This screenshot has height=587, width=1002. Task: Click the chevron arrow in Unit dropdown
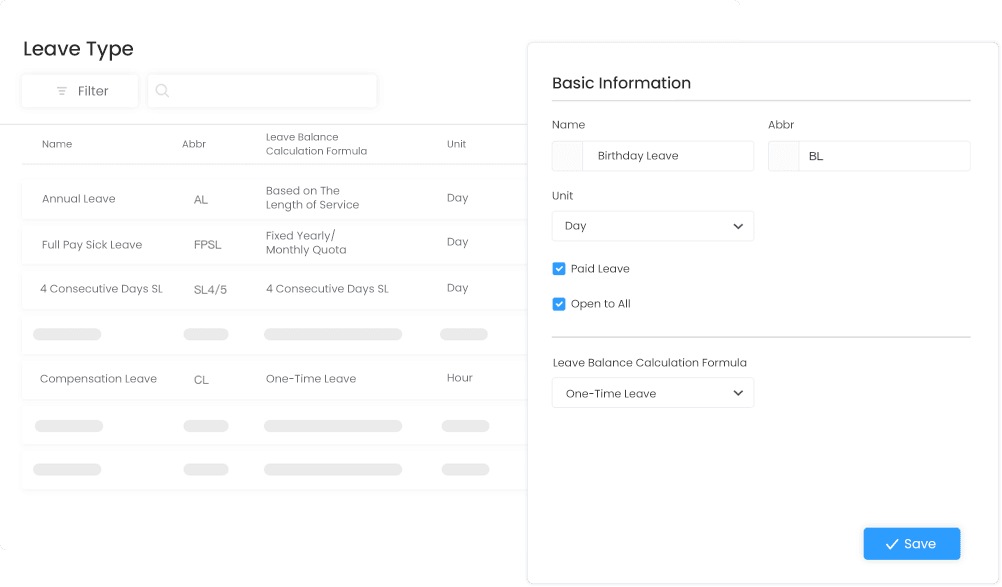pos(738,226)
